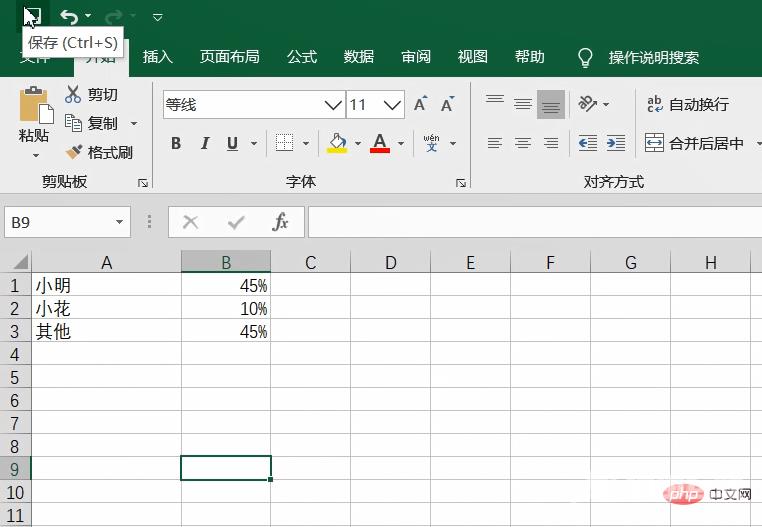This screenshot has width=762, height=527.
Task: Open the 插入 (Insert) ribbon tab
Action: tap(158, 57)
